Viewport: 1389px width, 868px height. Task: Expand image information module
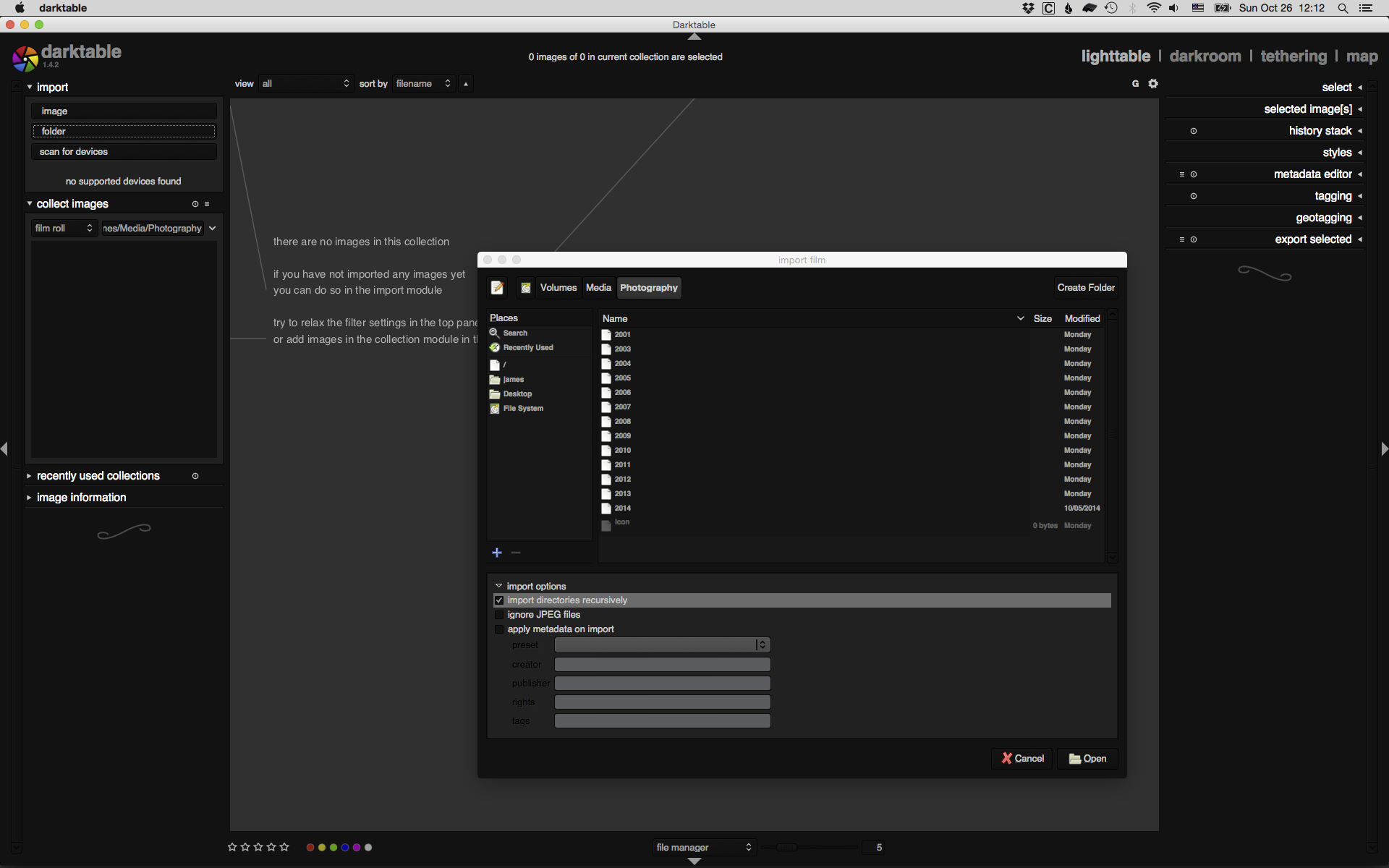coord(29,498)
